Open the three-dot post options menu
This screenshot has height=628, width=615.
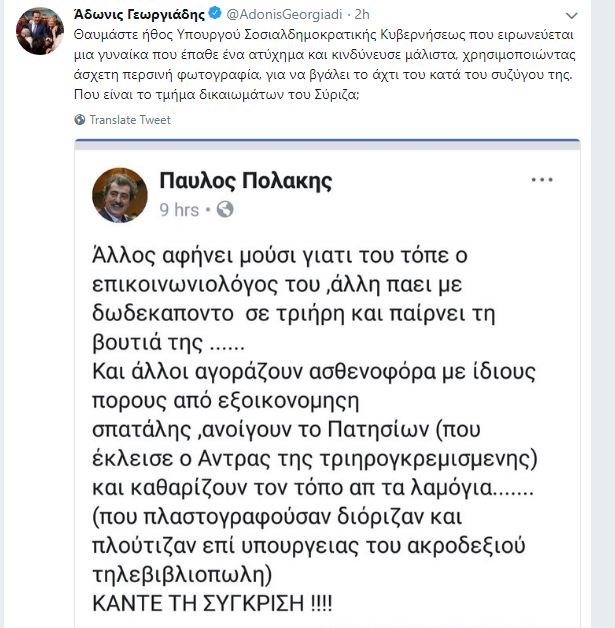541,180
